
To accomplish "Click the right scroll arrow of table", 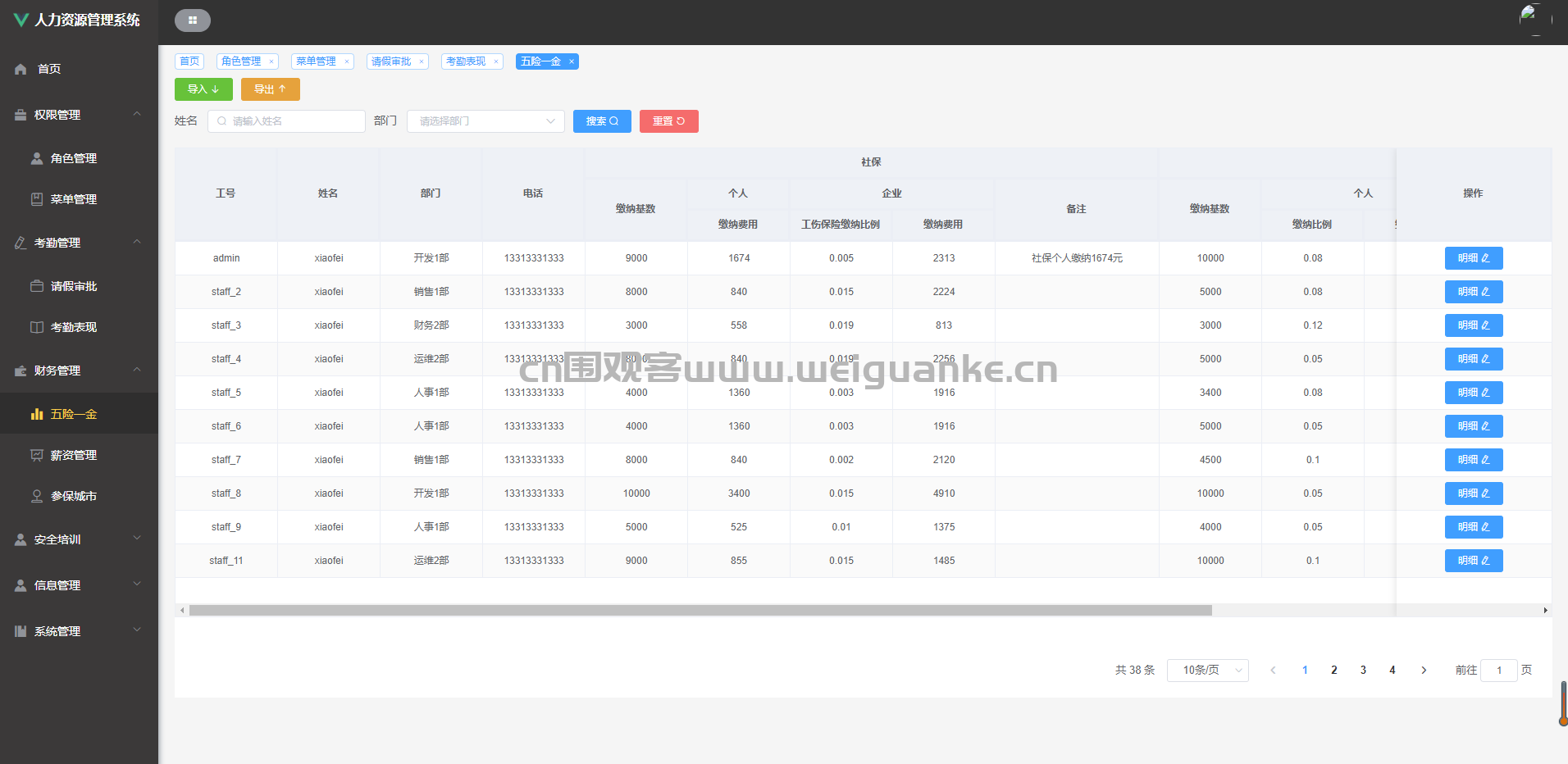I will point(1545,611).
